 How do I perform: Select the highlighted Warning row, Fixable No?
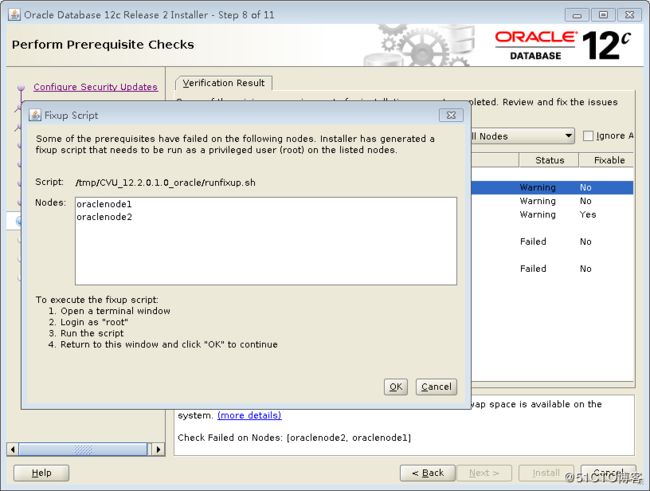click(x=552, y=187)
